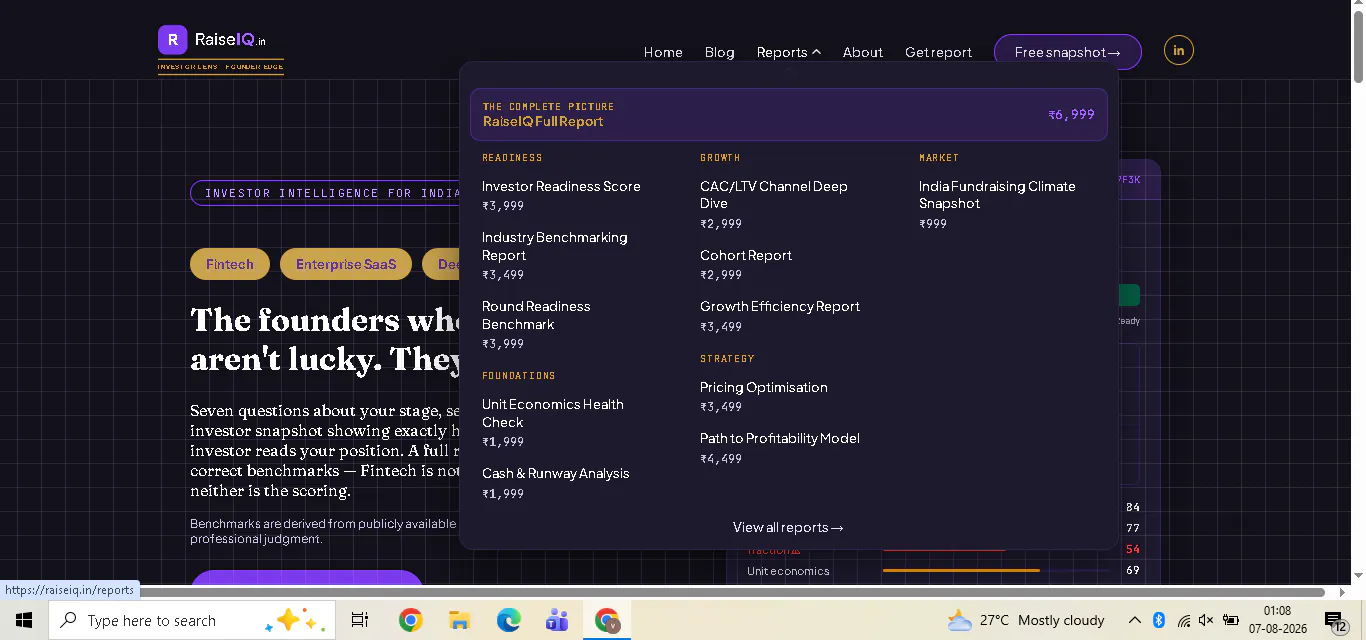
Task: Click the muted volume tray icon
Action: 1206,620
